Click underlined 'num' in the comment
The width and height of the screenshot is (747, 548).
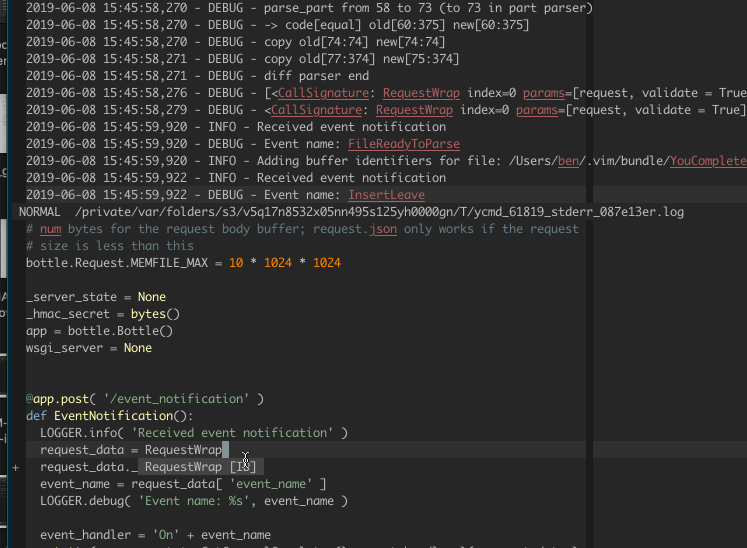pyautogui.click(x=50, y=229)
